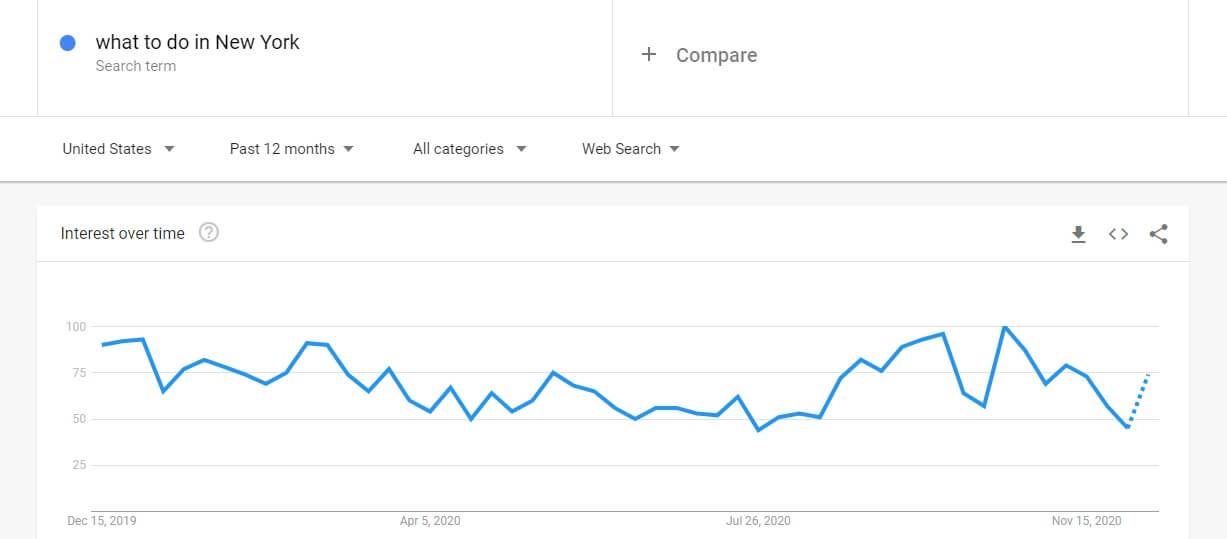1227x539 pixels.
Task: Click the blue dot of the search term
Action: coord(68,43)
